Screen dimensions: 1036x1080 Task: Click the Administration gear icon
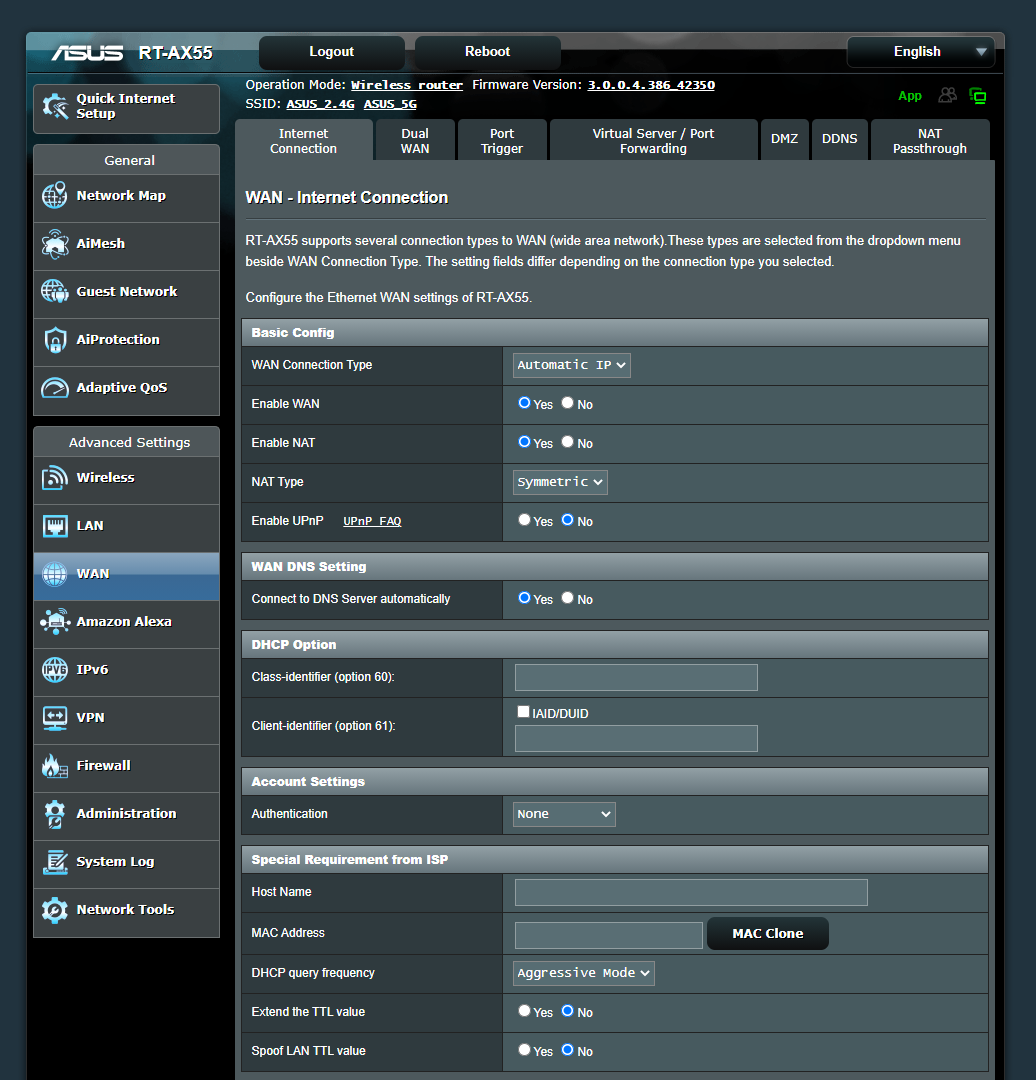tap(54, 813)
